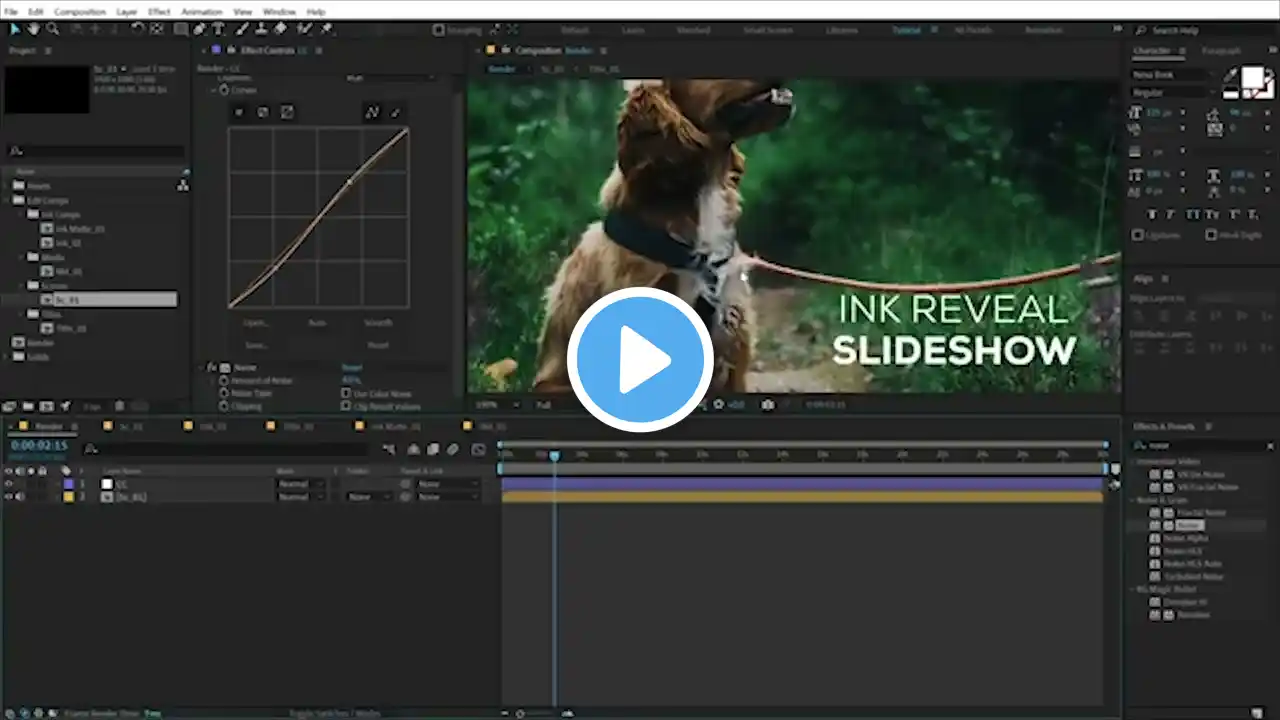Screen dimensions: 1280x720
Task: Click the Eraser tool icon
Action: click(280, 29)
